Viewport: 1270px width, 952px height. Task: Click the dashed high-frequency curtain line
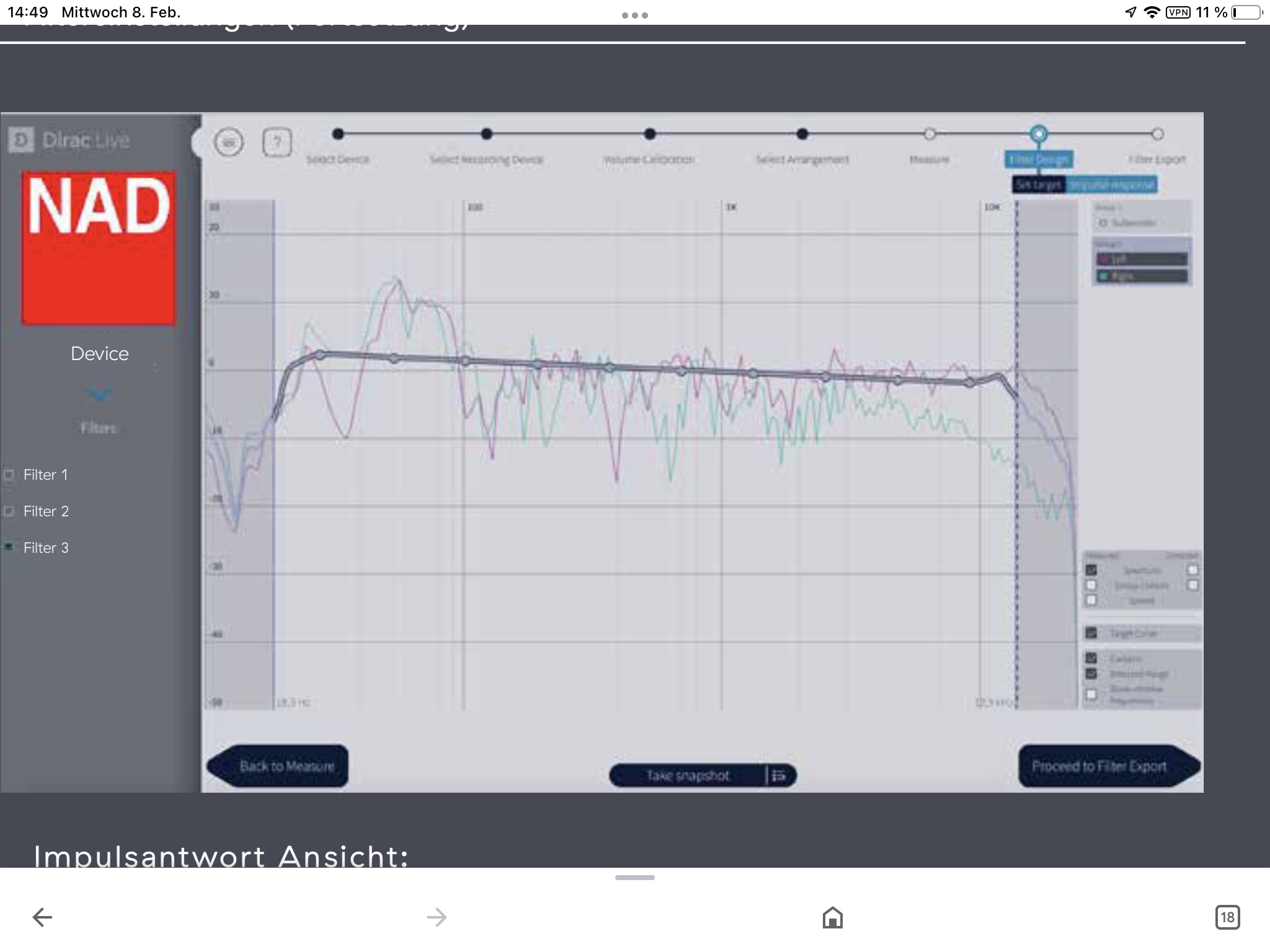[1016, 455]
